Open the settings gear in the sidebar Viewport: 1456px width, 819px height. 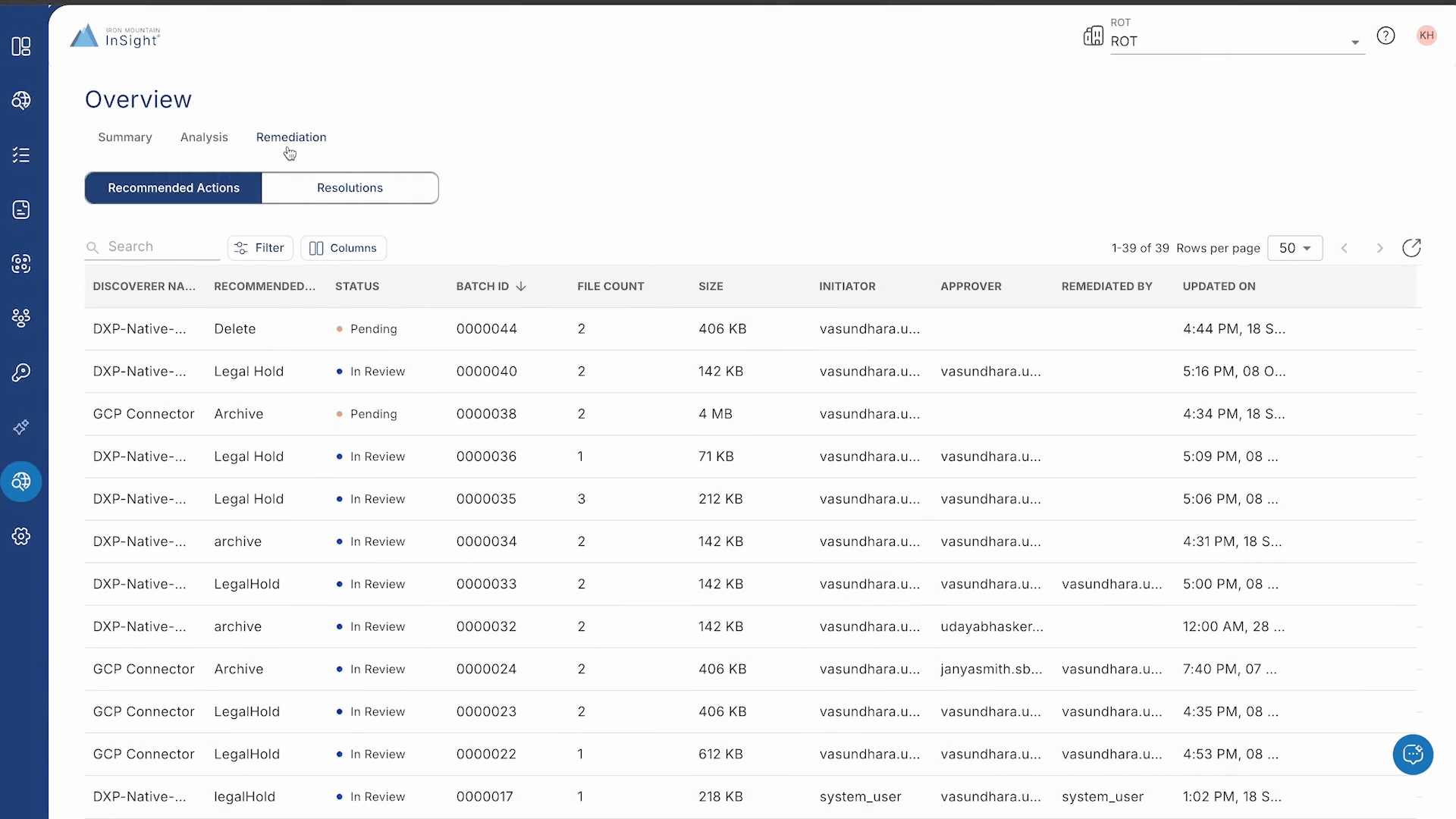pos(21,536)
